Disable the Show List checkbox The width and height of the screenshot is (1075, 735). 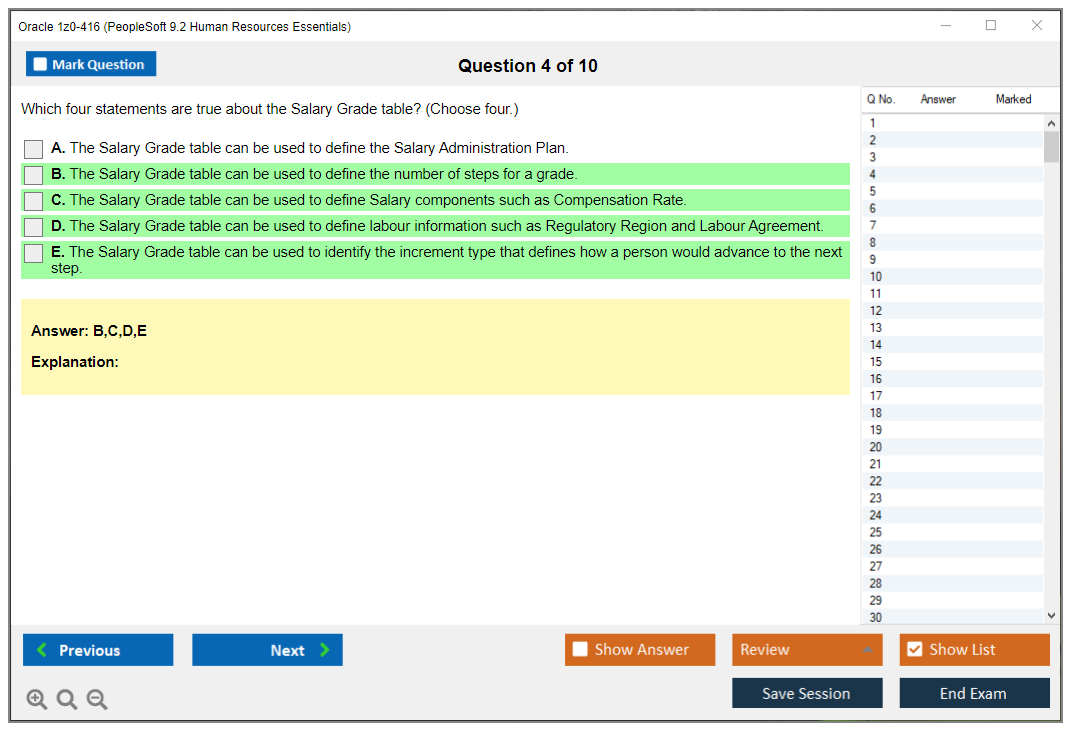point(914,649)
